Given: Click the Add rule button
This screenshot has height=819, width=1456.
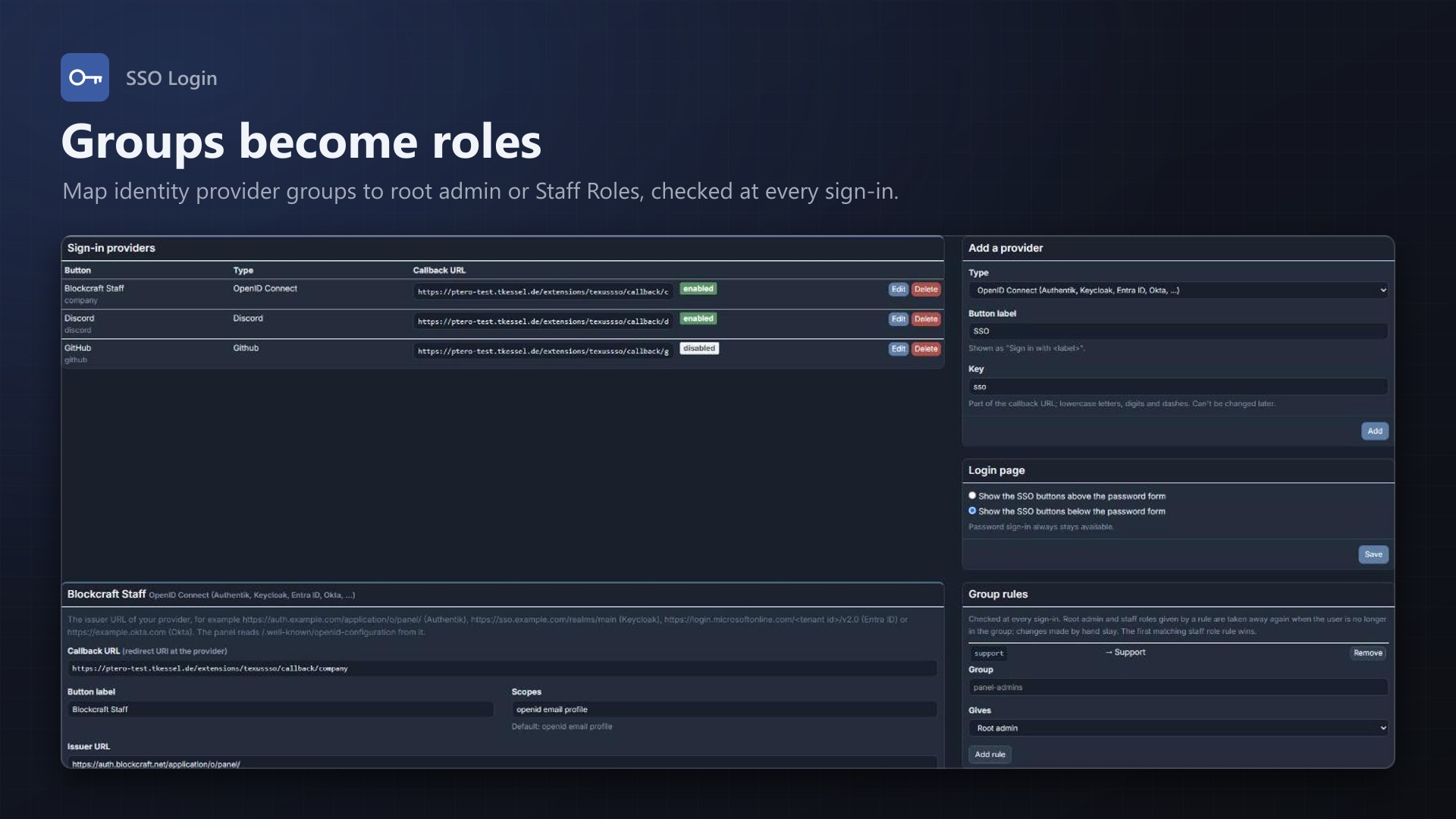Looking at the screenshot, I should 990,755.
